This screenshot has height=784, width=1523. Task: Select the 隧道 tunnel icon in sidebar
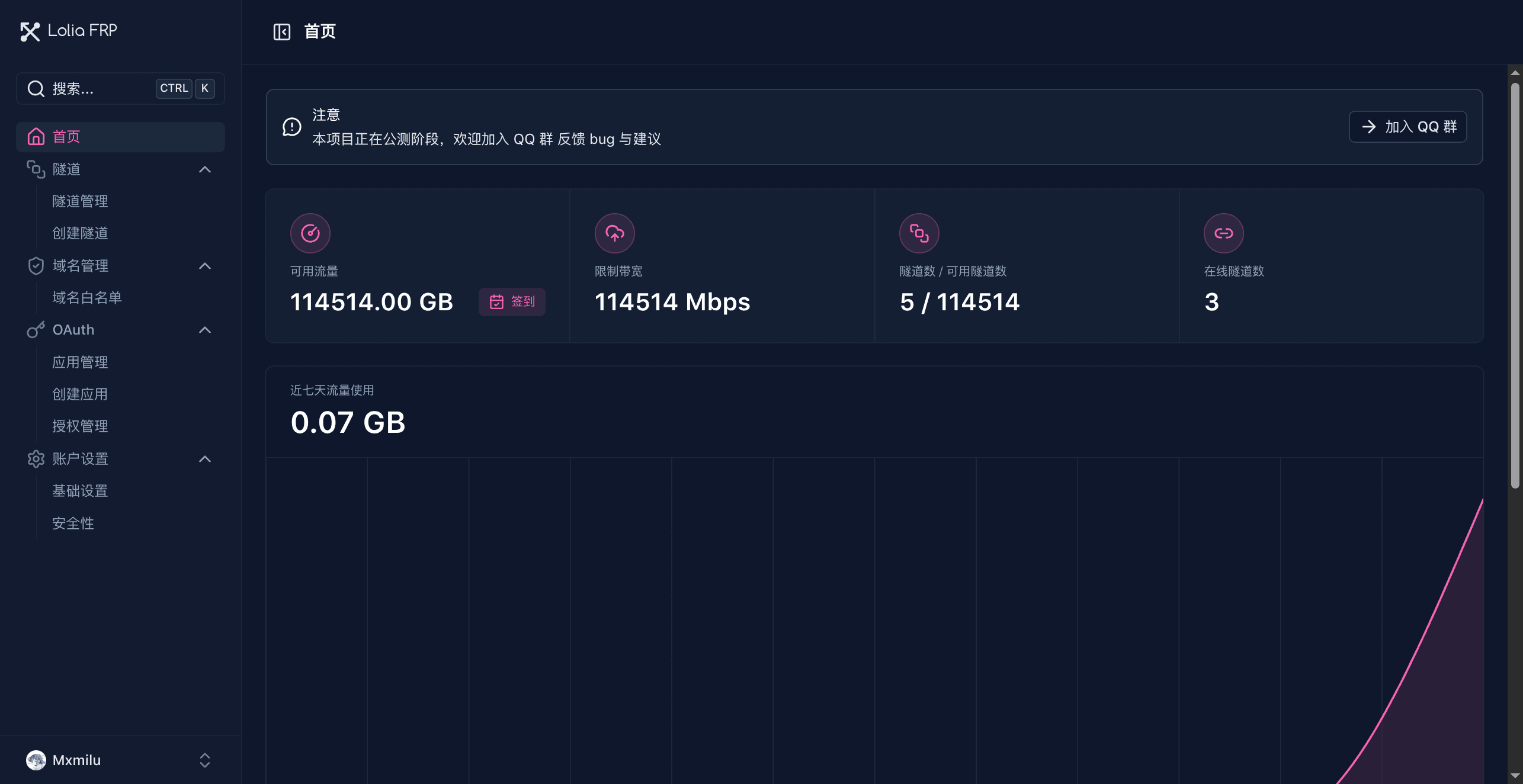coord(36,169)
